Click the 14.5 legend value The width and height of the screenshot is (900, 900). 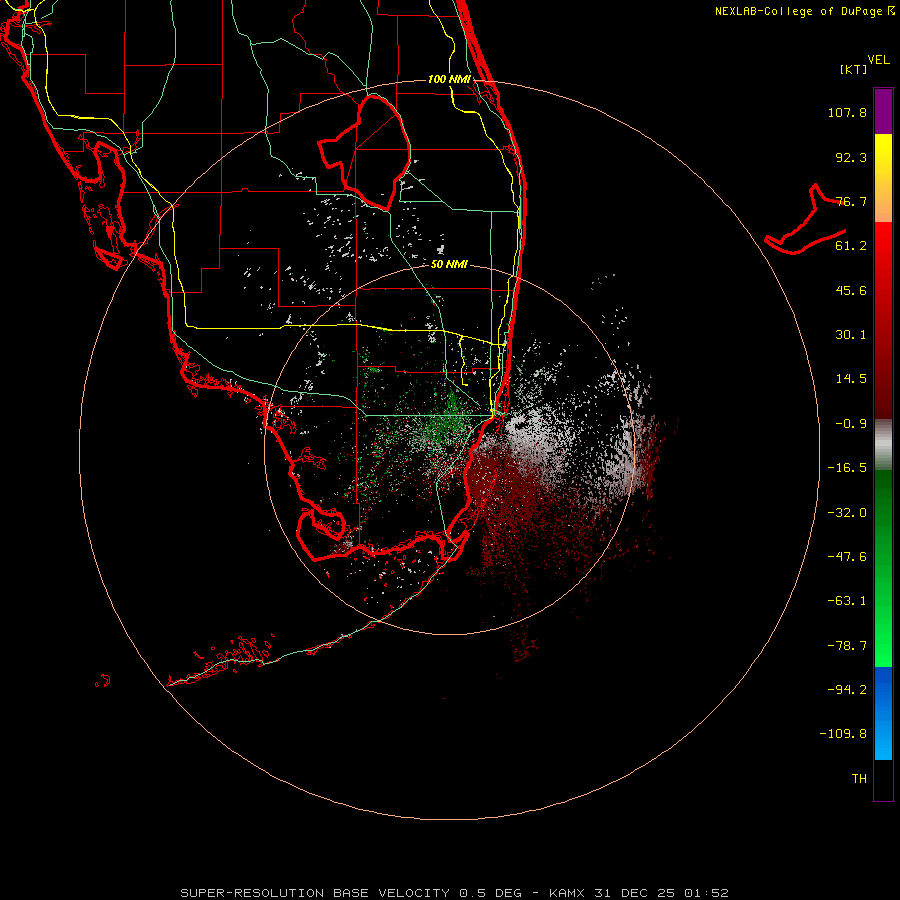(851, 379)
